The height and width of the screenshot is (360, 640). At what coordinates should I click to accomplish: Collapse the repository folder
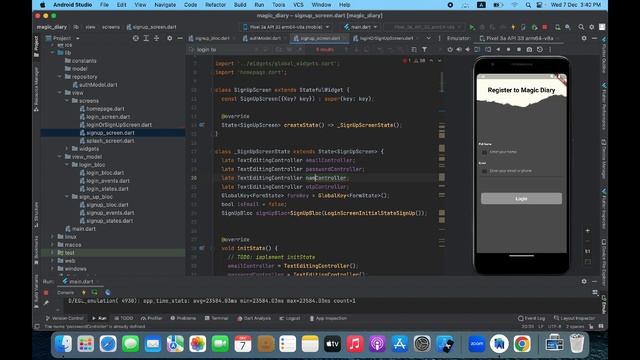(x=60, y=77)
